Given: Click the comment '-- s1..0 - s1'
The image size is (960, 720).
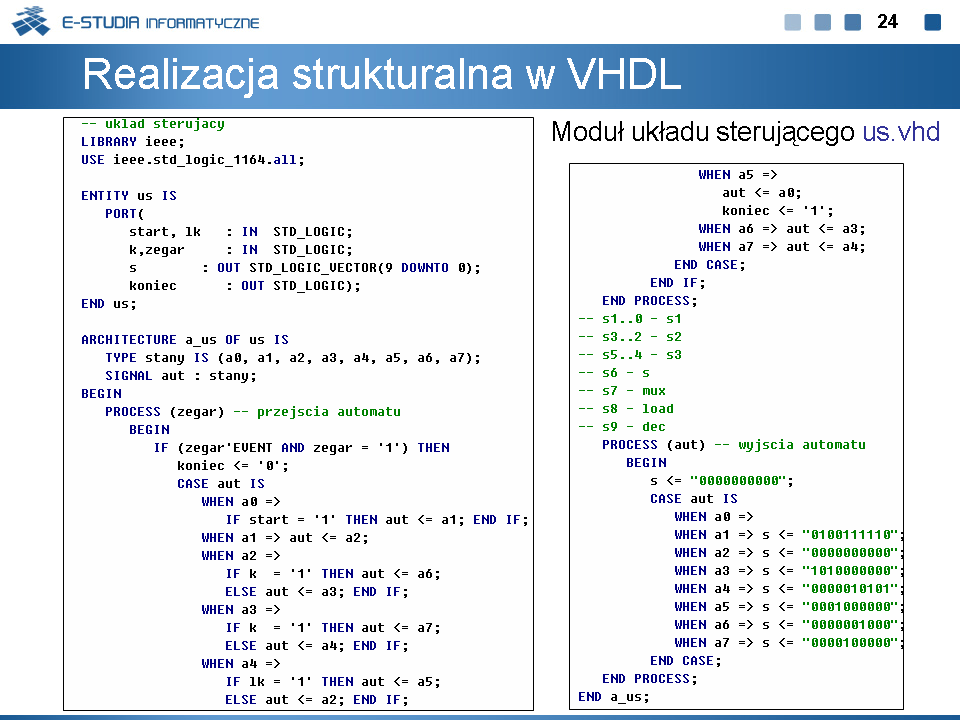Looking at the screenshot, I should point(629,318).
